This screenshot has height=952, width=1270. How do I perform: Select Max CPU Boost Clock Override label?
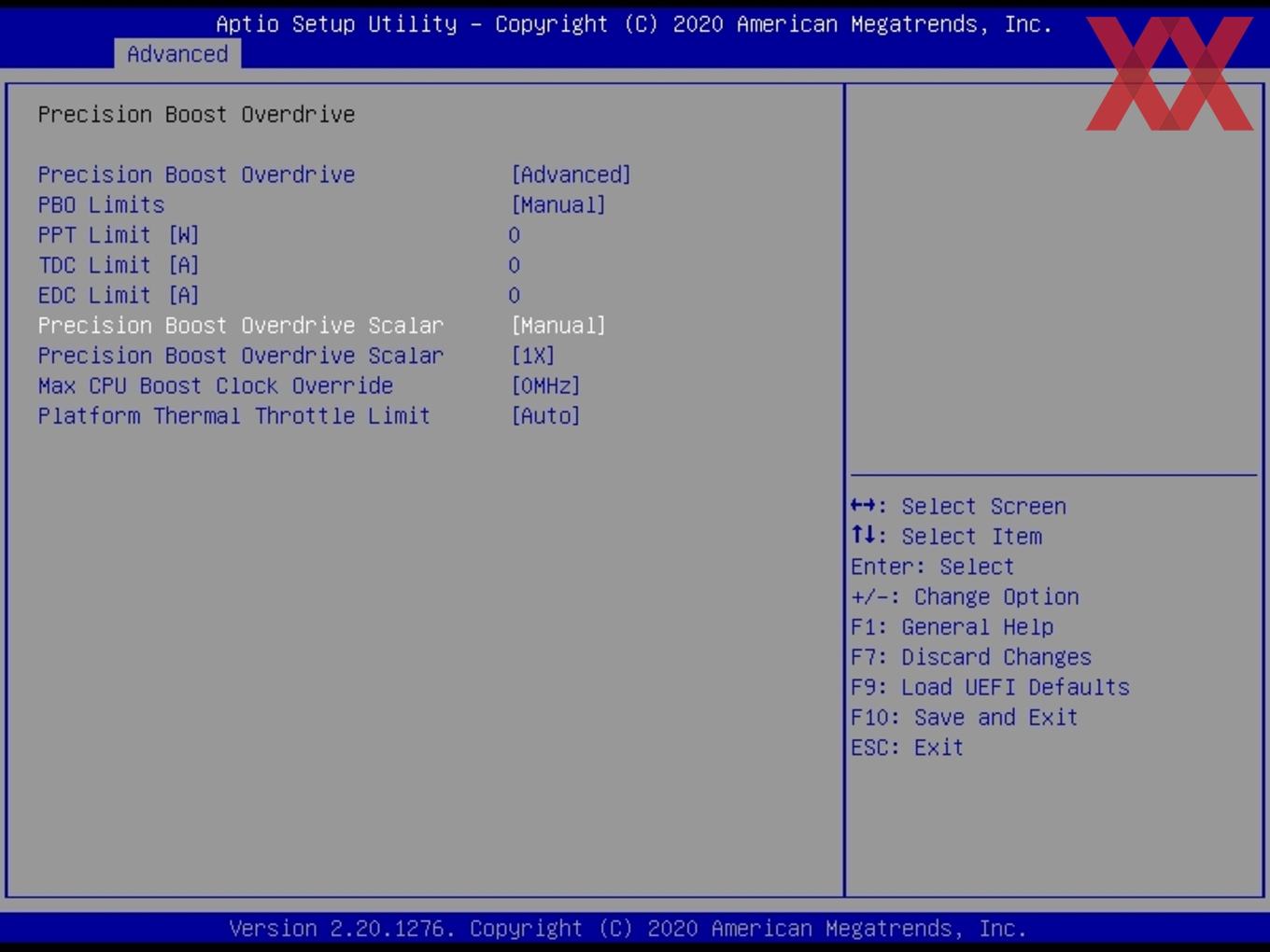(x=216, y=385)
